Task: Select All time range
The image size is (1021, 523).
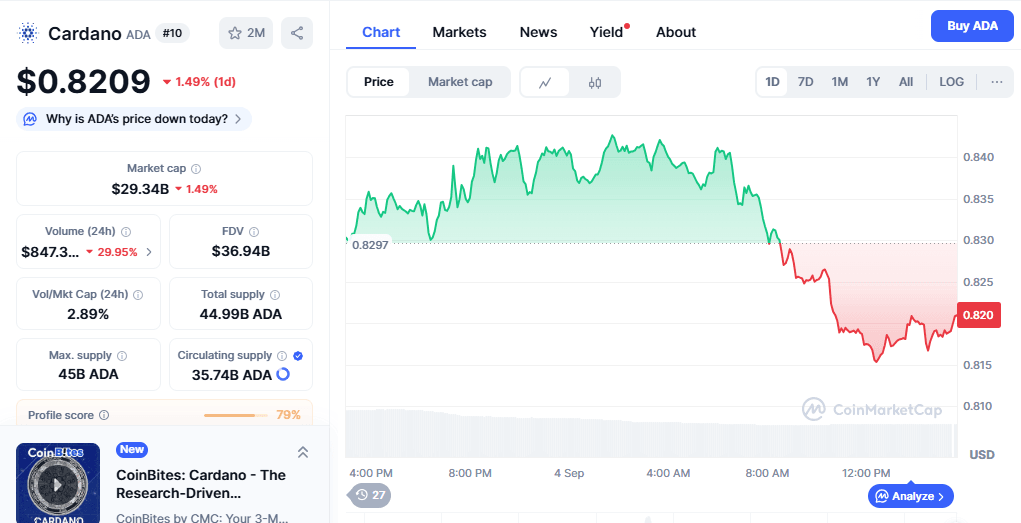Action: pos(906,82)
